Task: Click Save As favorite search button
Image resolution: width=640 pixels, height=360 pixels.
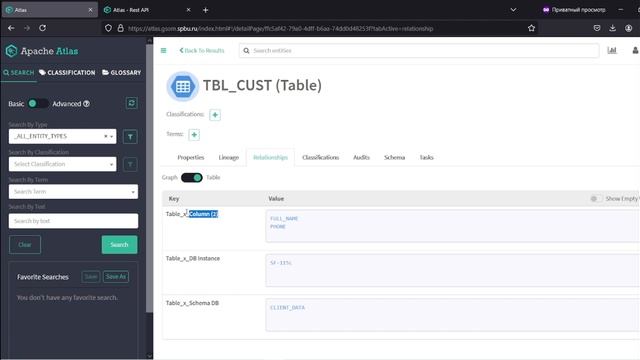Action: (x=116, y=277)
